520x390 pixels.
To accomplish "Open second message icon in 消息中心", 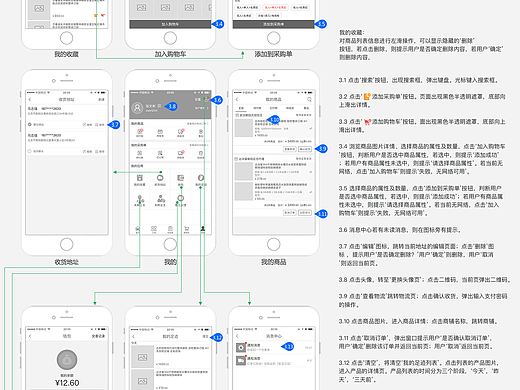I will click(x=241, y=361).
